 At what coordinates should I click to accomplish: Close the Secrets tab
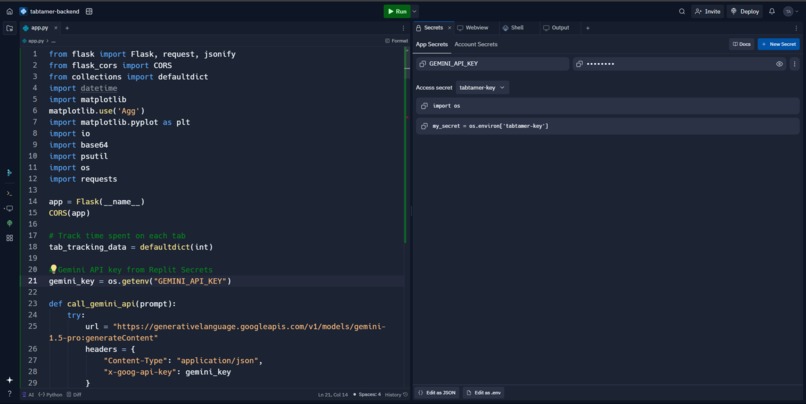click(x=449, y=28)
